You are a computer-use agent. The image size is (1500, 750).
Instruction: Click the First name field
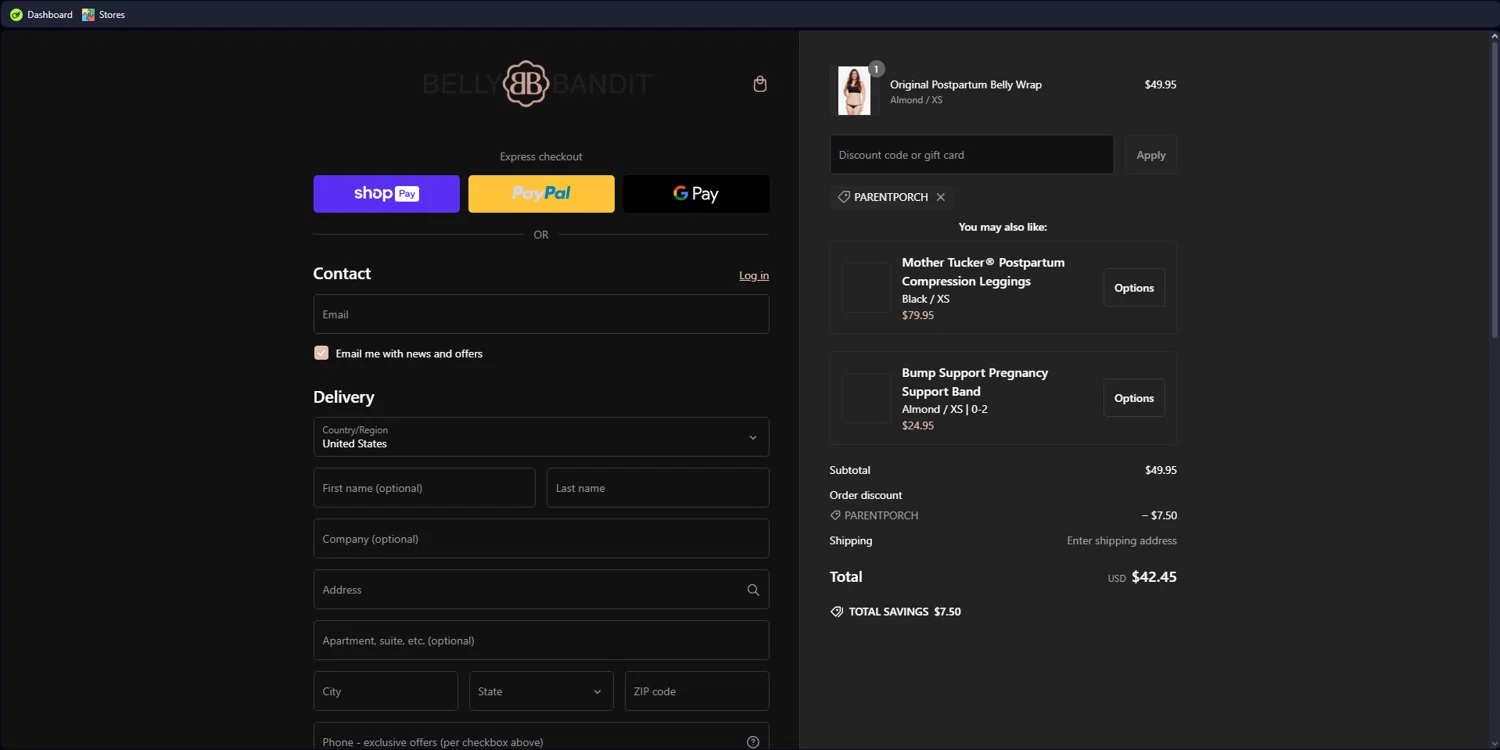(424, 488)
